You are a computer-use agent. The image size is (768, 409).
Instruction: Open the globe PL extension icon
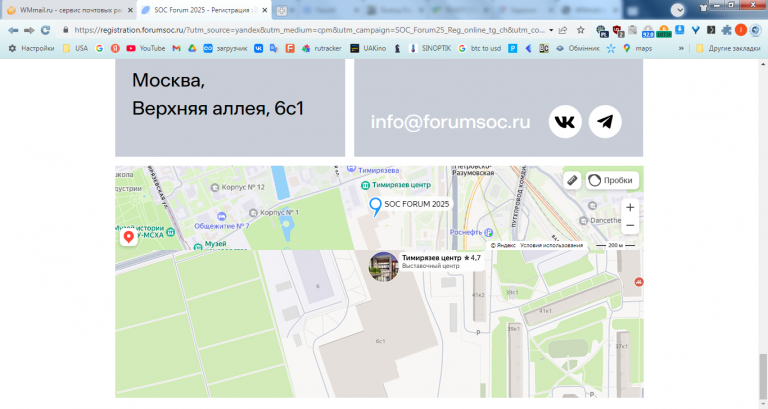click(x=602, y=31)
